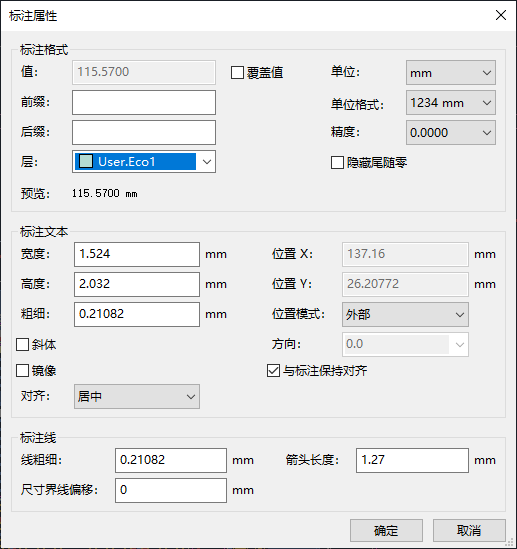Click the 前缀 input field
Viewport: 517px width, 549px height.
click(x=144, y=103)
